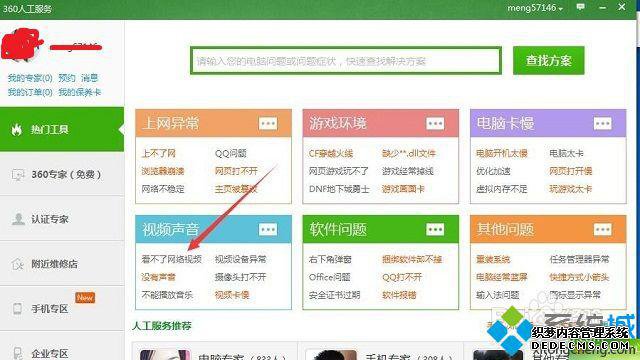Open more options for 上网异常 category
The width and height of the screenshot is (640, 360).
coord(268,123)
